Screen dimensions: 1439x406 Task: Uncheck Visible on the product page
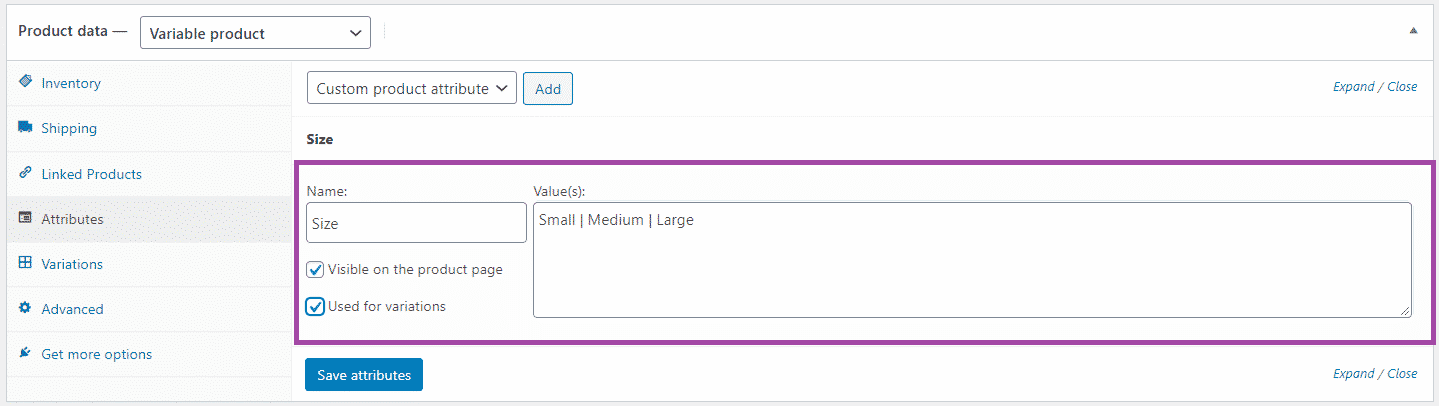point(315,269)
